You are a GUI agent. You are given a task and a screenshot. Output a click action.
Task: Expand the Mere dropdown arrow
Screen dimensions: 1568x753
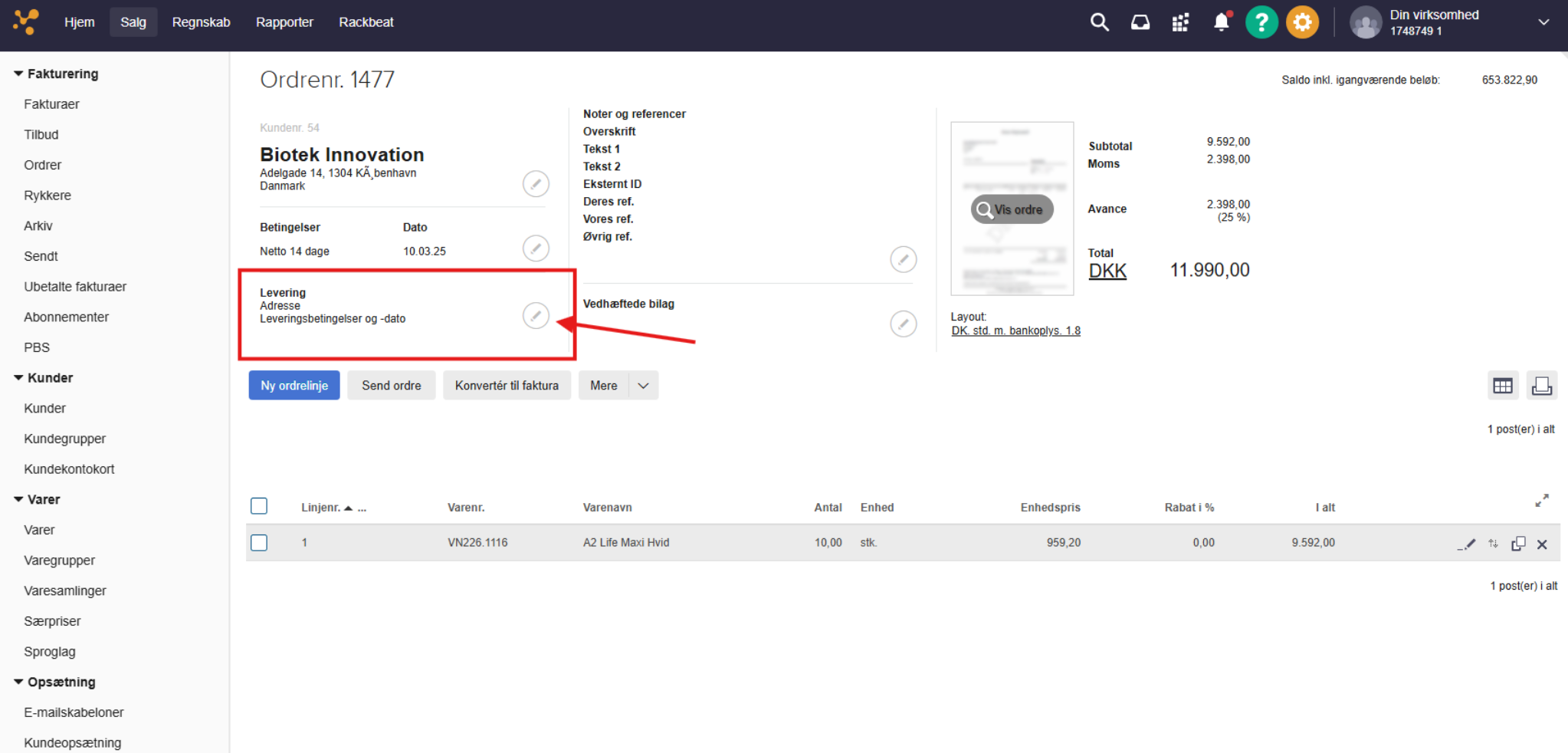click(x=643, y=386)
